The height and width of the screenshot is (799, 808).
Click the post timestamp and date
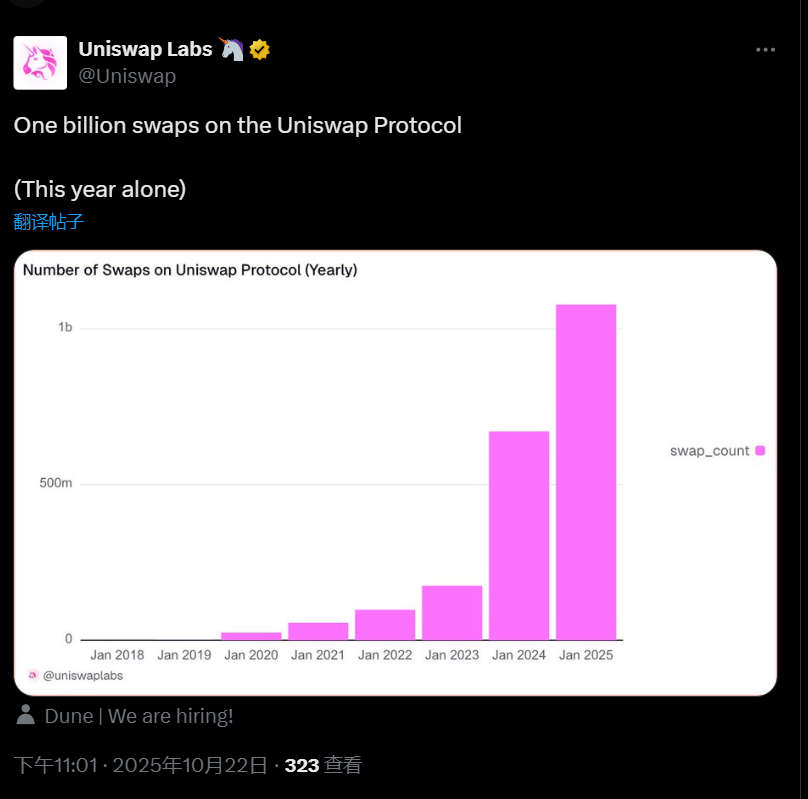[140, 766]
